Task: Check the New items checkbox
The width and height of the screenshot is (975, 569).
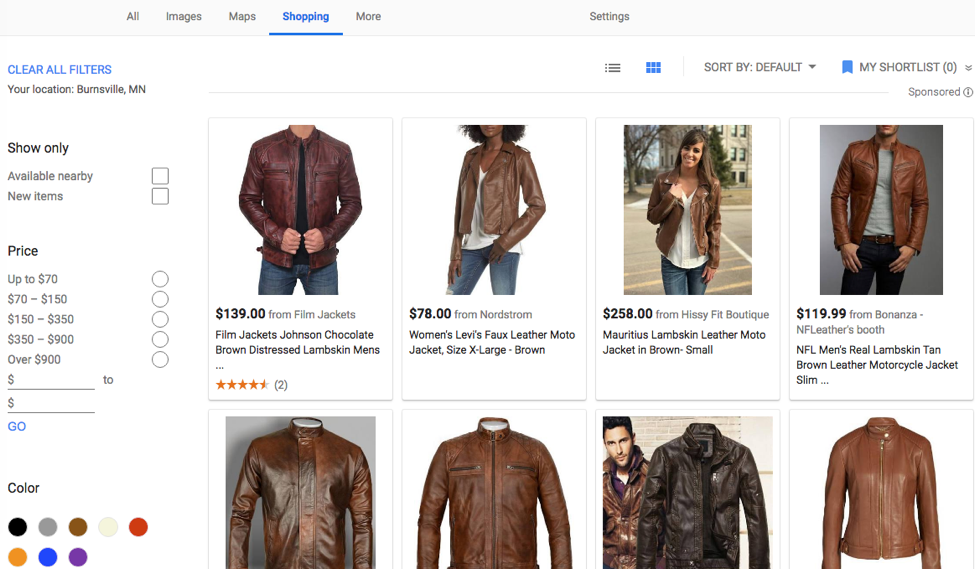Action: (160, 196)
